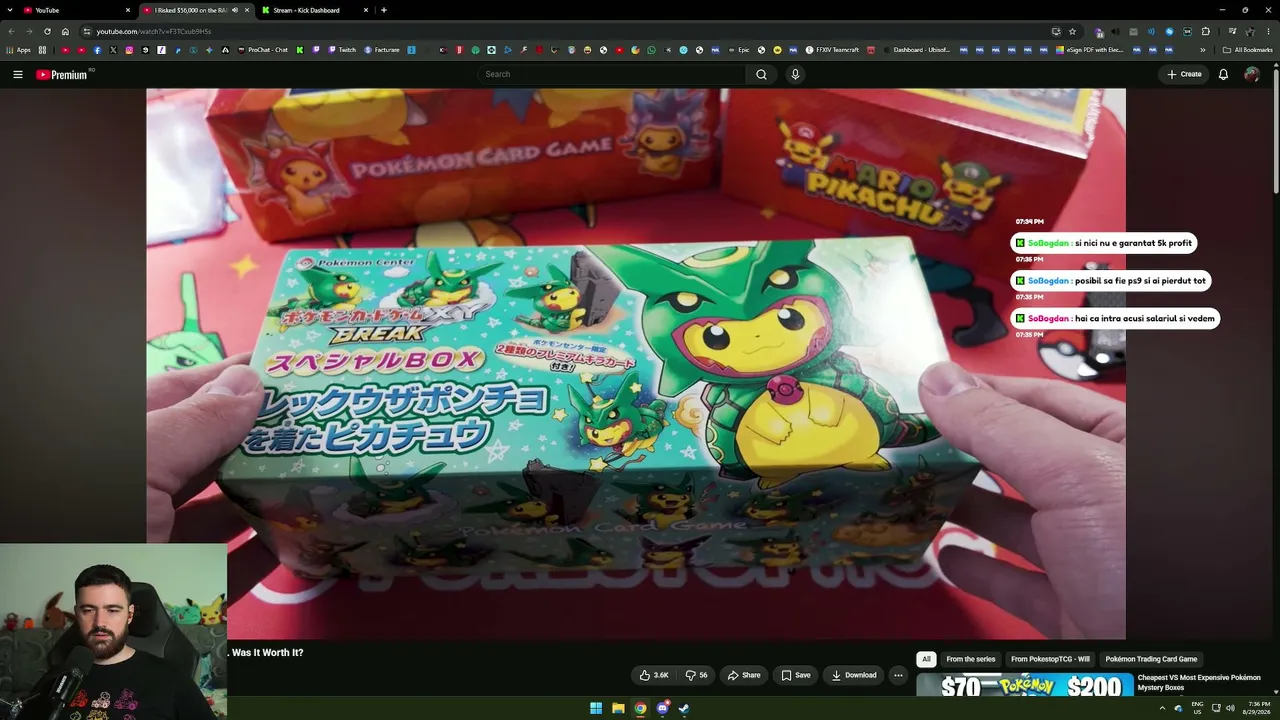1280x720 pixels.
Task: Open the Chrome extensions puzzle menu
Action: point(1206,31)
